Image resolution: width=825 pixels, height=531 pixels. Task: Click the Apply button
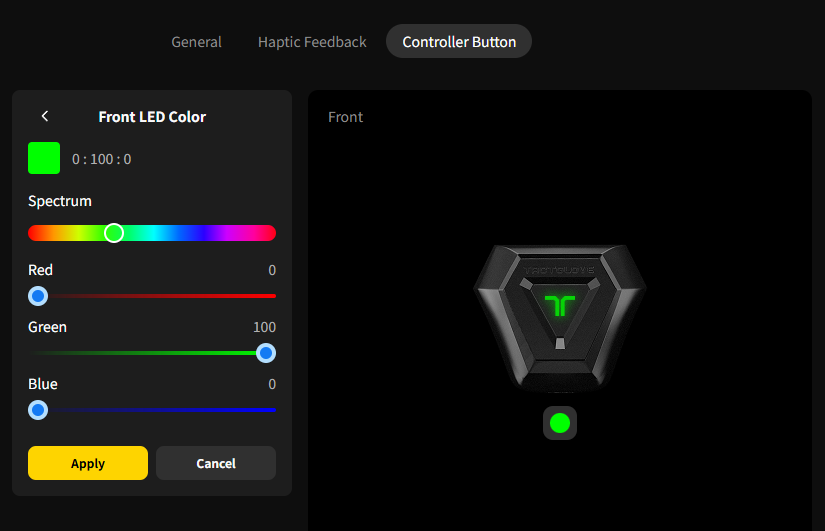click(88, 463)
